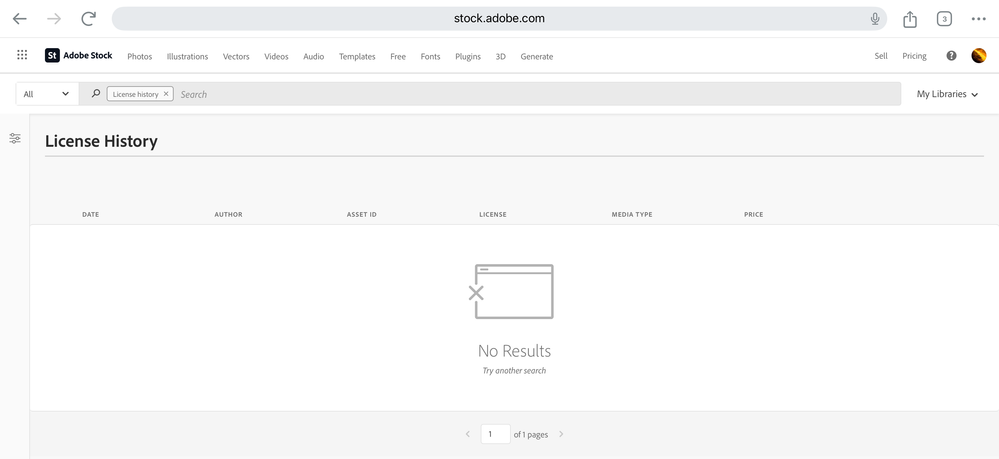Open the Adobe apps grid menu
Viewport: 999px width, 459px height.
click(x=22, y=56)
